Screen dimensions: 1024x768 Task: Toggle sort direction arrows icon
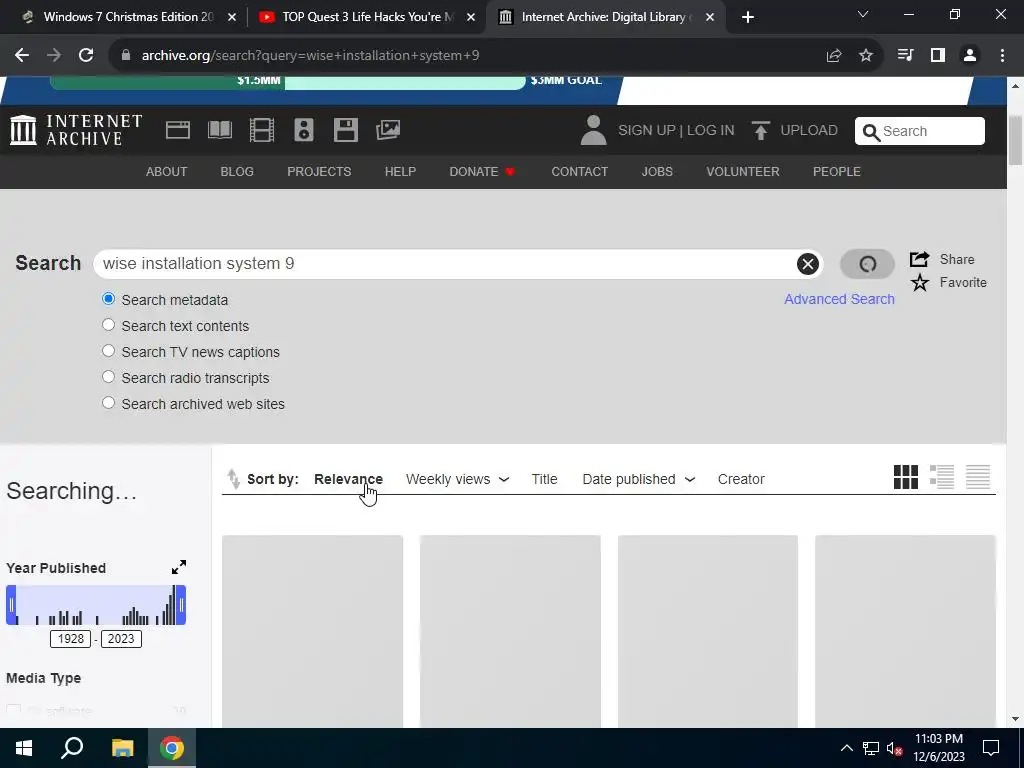point(233,479)
